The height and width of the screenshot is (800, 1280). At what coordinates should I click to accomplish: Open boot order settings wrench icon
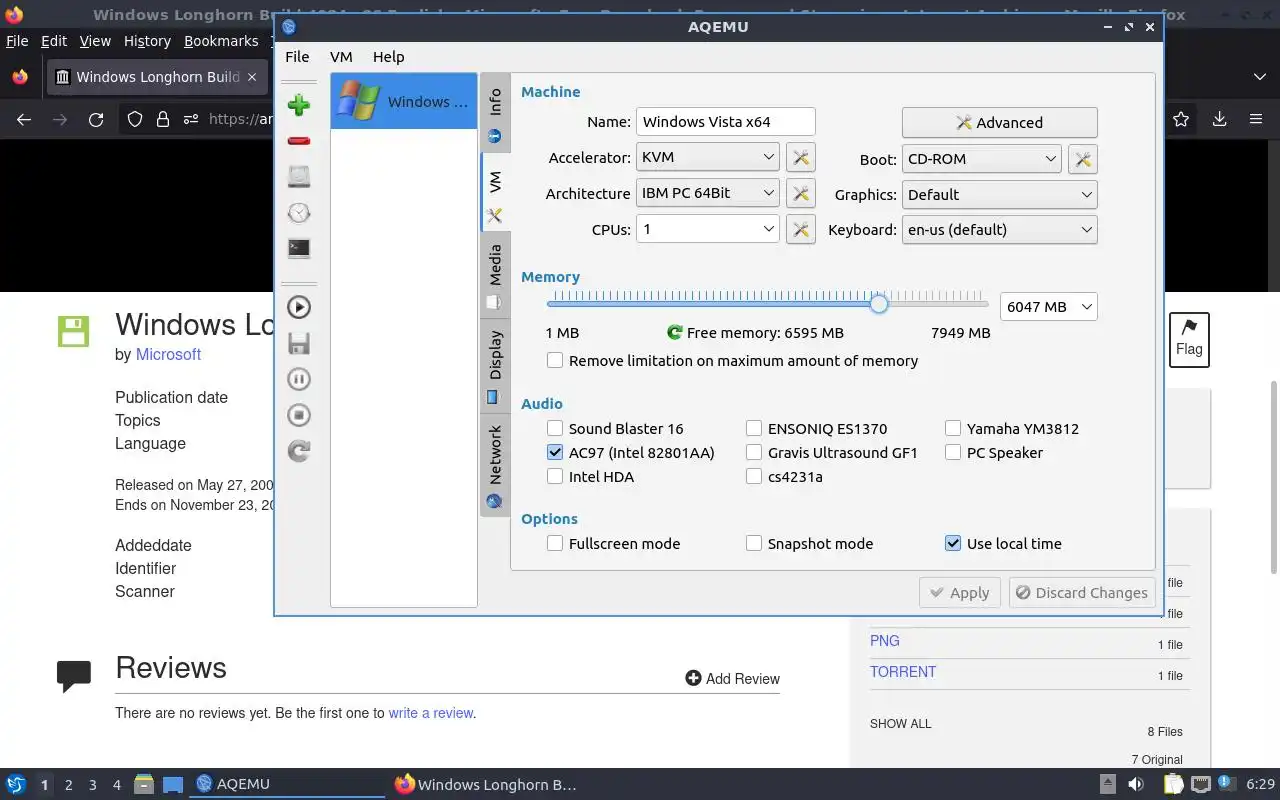(x=1082, y=158)
